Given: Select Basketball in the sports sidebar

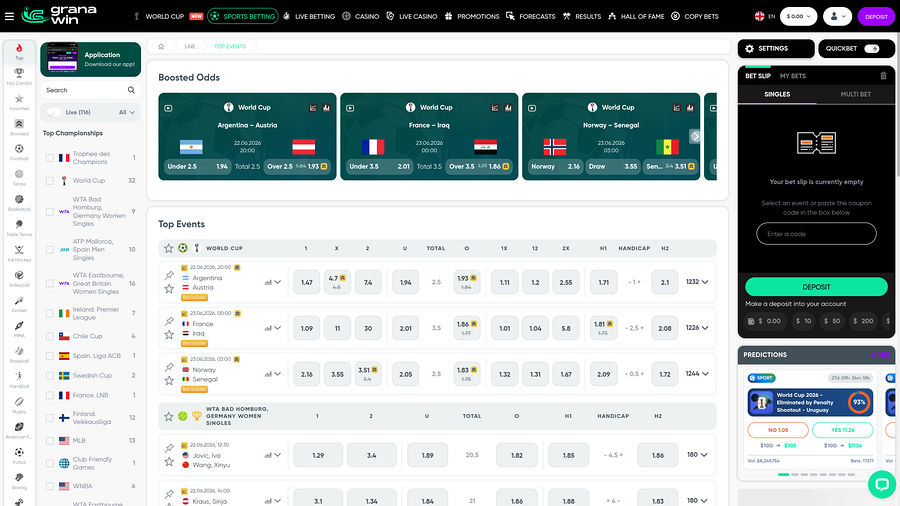Looking at the screenshot, I should (19, 203).
